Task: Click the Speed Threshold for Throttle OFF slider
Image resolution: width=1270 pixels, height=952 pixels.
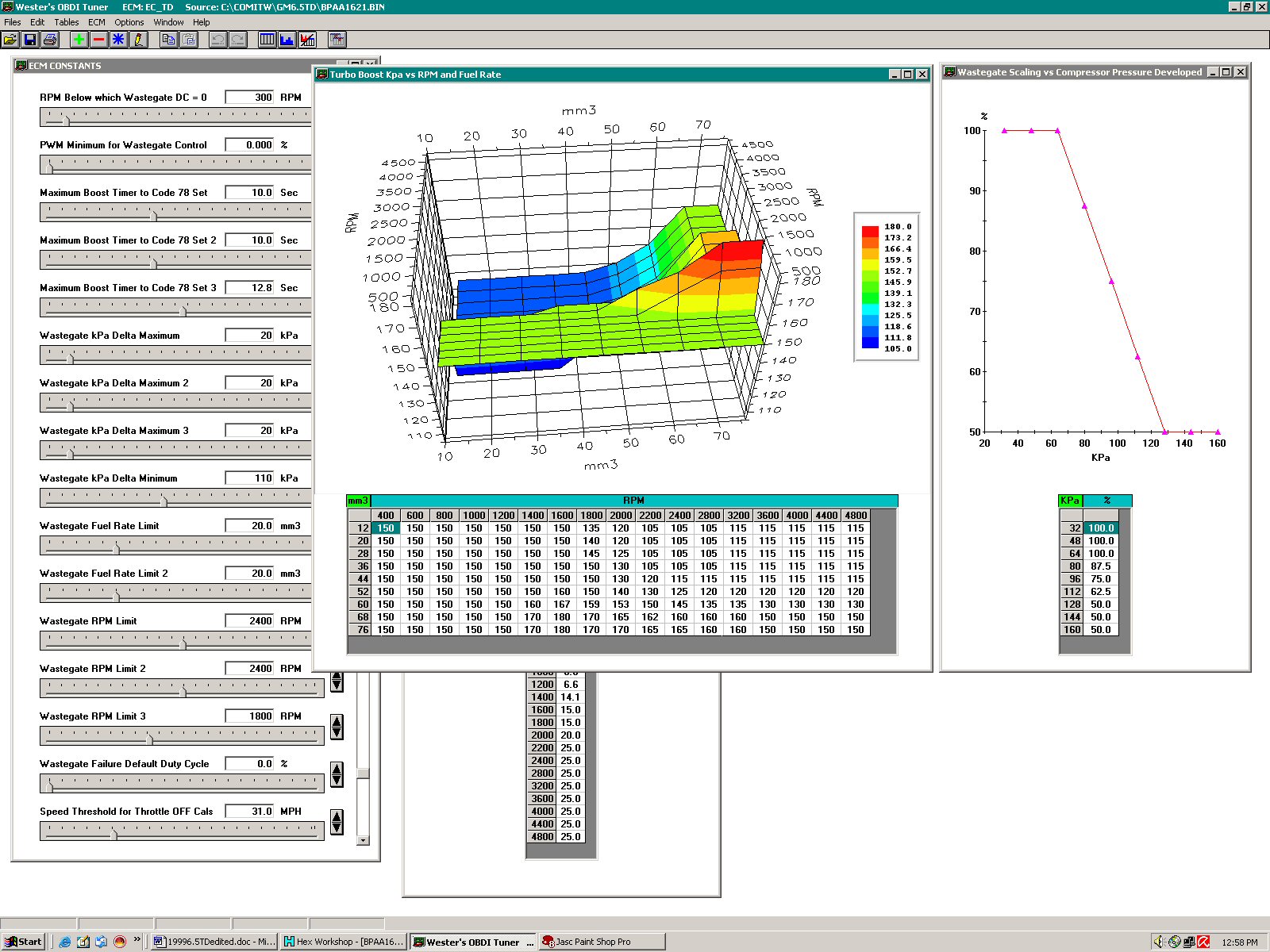Action: click(x=182, y=831)
